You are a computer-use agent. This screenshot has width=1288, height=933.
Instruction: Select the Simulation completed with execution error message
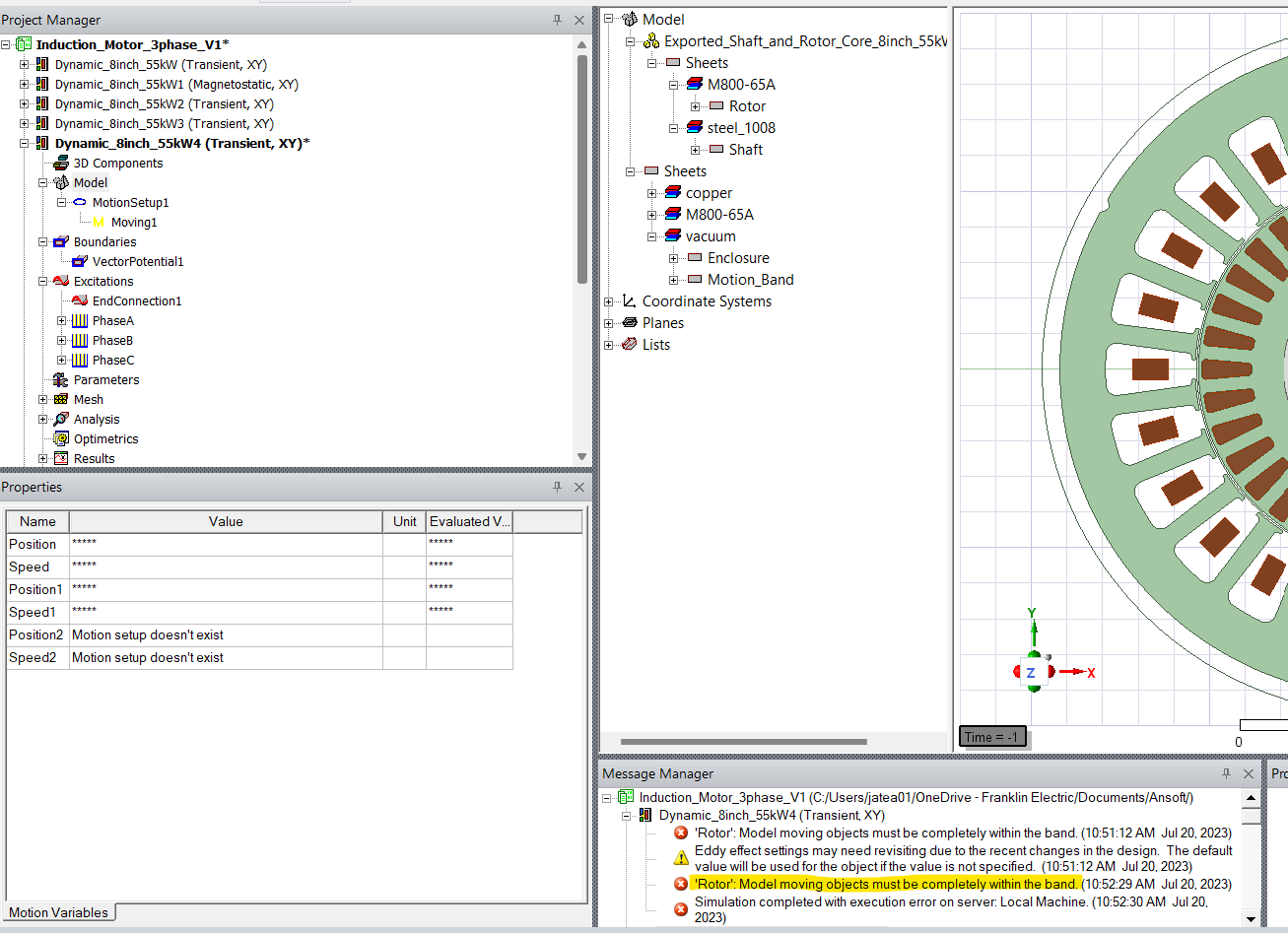point(951,909)
